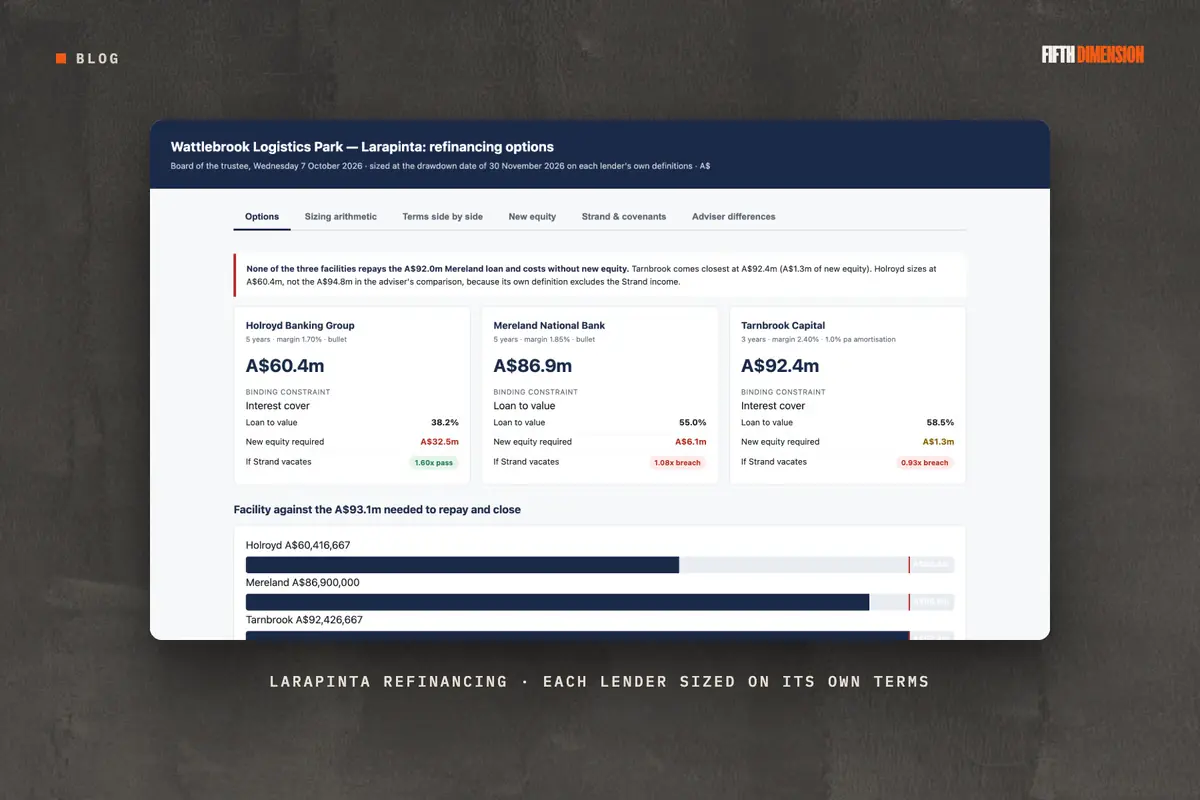This screenshot has height=800, width=1200.
Task: Click the Board of the trustee subtitle line
Action: pos(441,166)
